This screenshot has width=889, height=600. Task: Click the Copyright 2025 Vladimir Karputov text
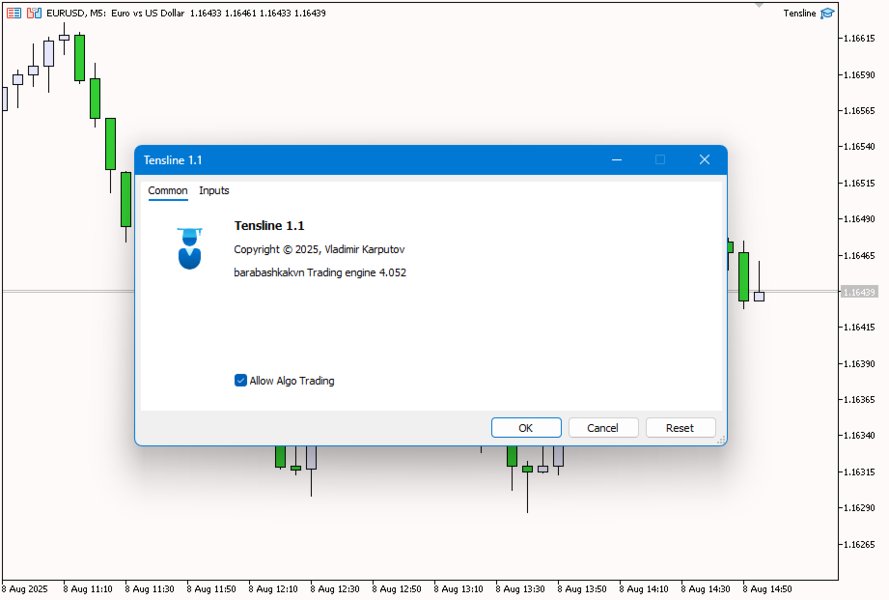319,250
